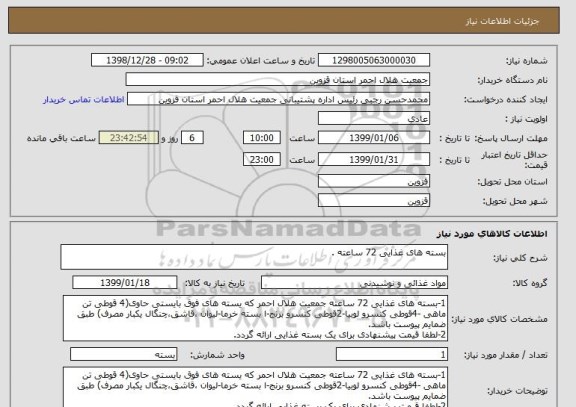This screenshot has width=576, height=407.
Task: Click the label اولویت نیاز
Action: click(526, 119)
